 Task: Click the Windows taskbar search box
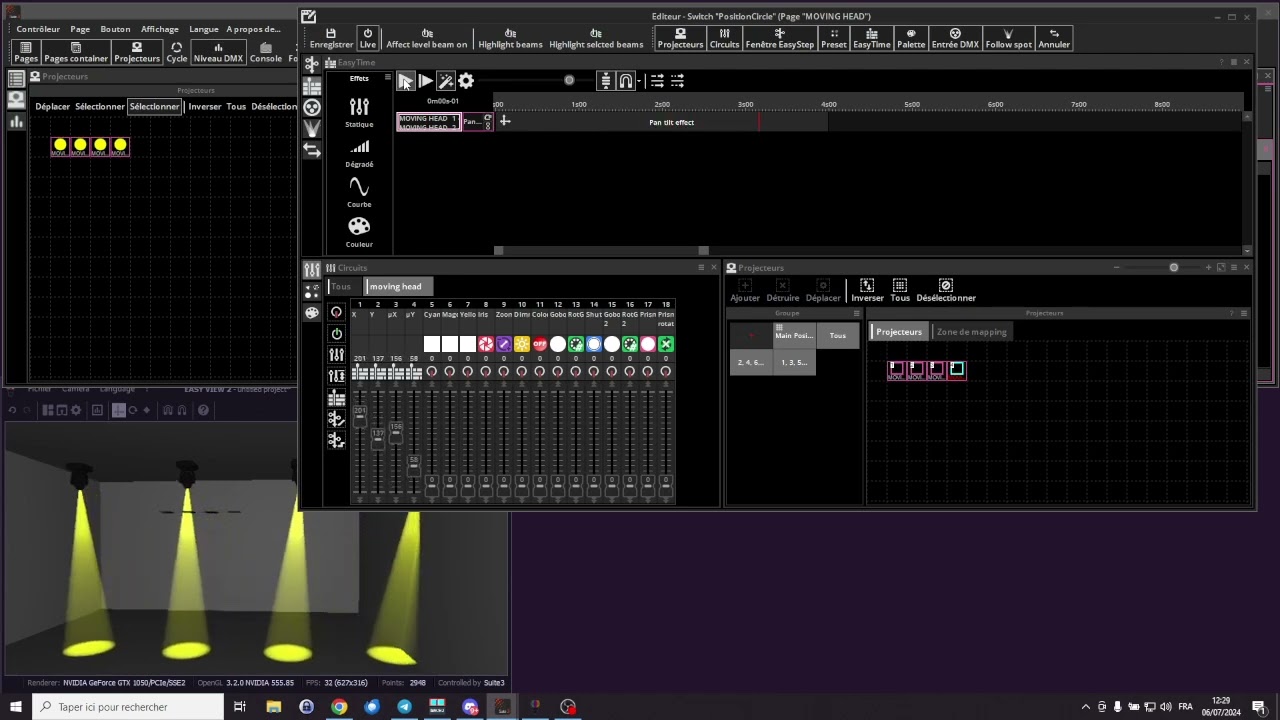(128, 707)
